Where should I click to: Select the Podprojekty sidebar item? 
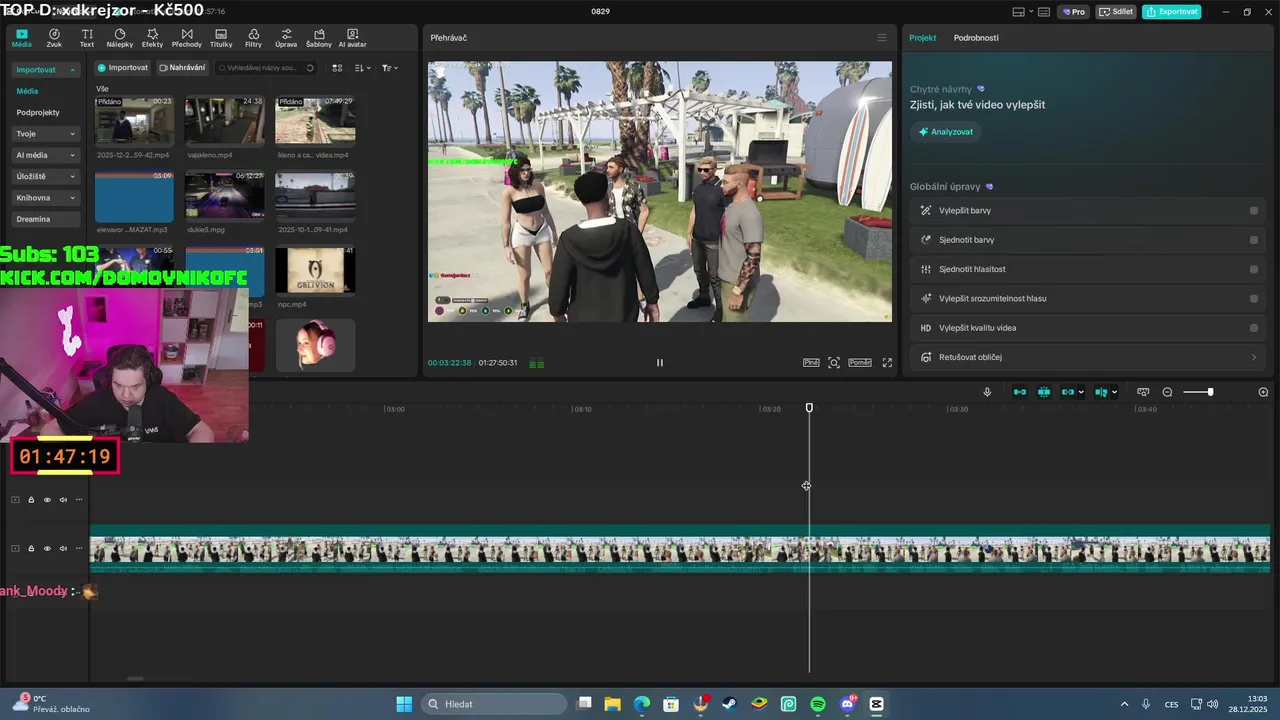click(38, 113)
